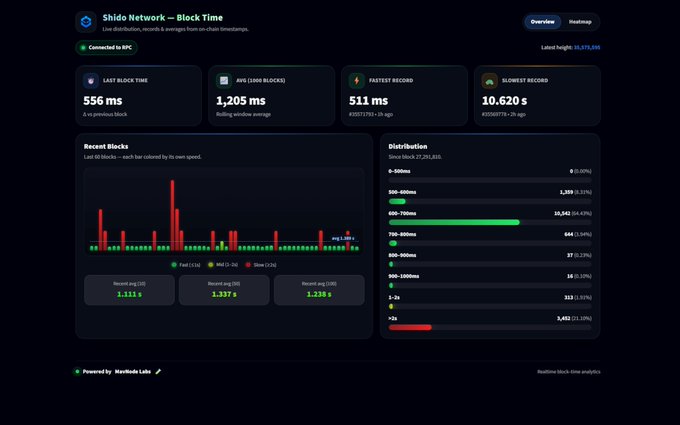Click the avg label on the chart's dashed line

point(343,239)
